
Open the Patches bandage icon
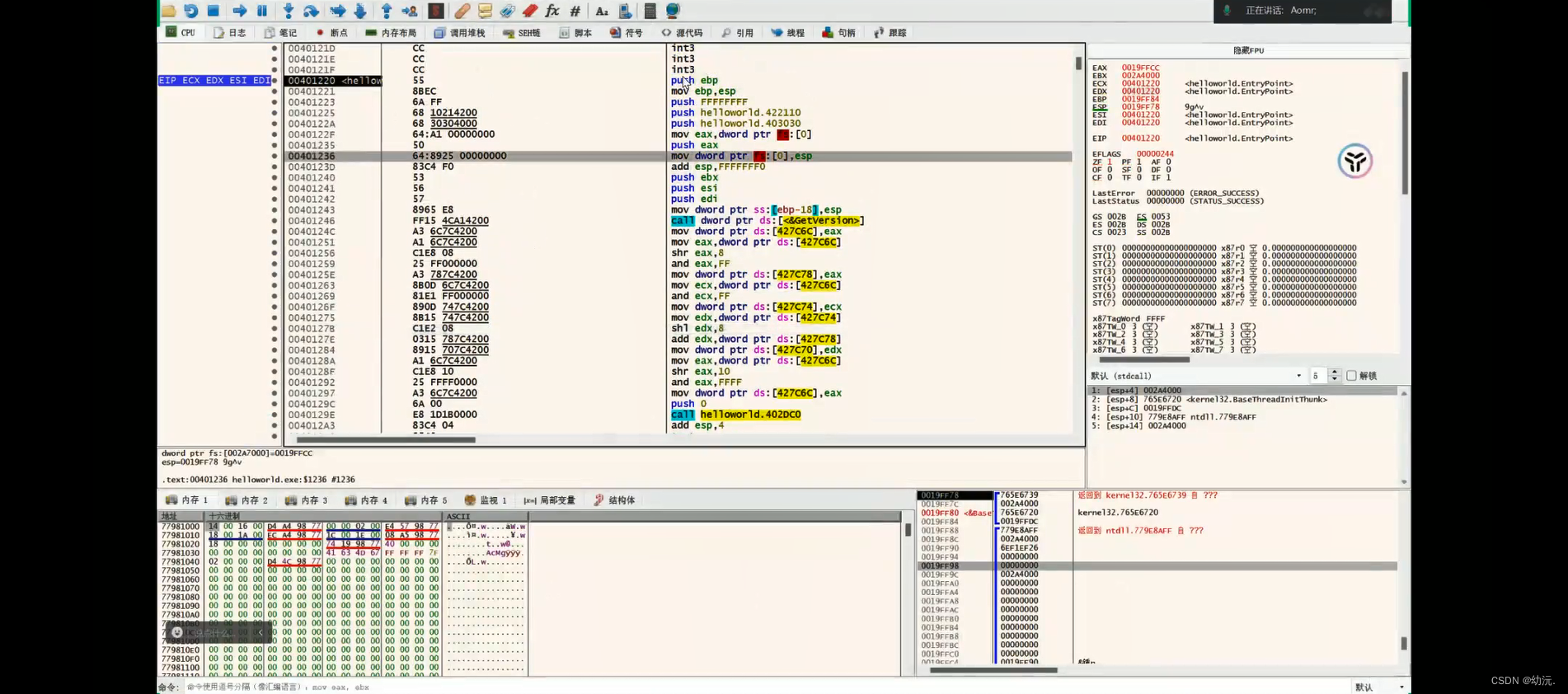[x=462, y=11]
